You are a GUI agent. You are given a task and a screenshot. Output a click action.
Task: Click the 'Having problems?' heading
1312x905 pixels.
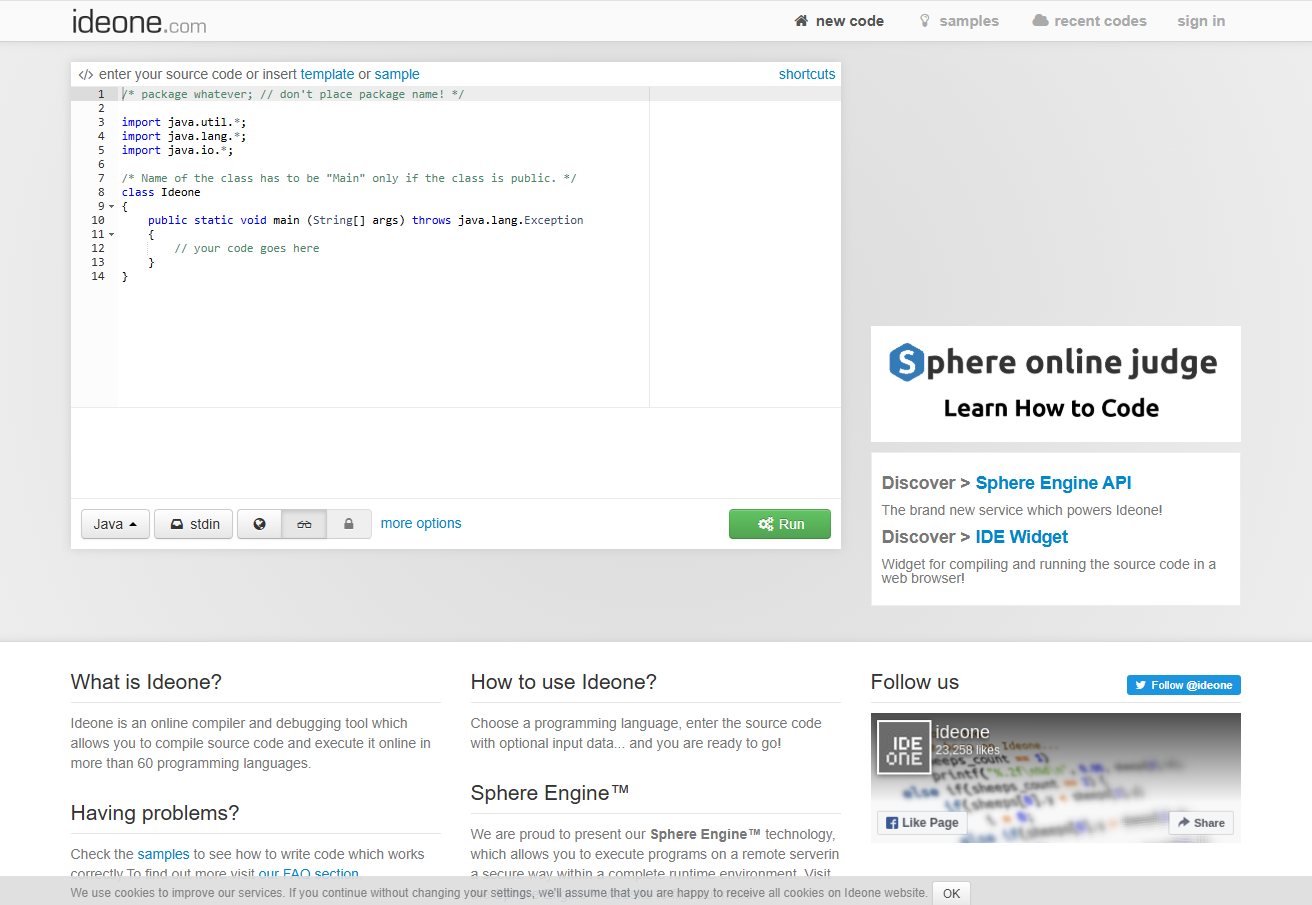pos(155,813)
